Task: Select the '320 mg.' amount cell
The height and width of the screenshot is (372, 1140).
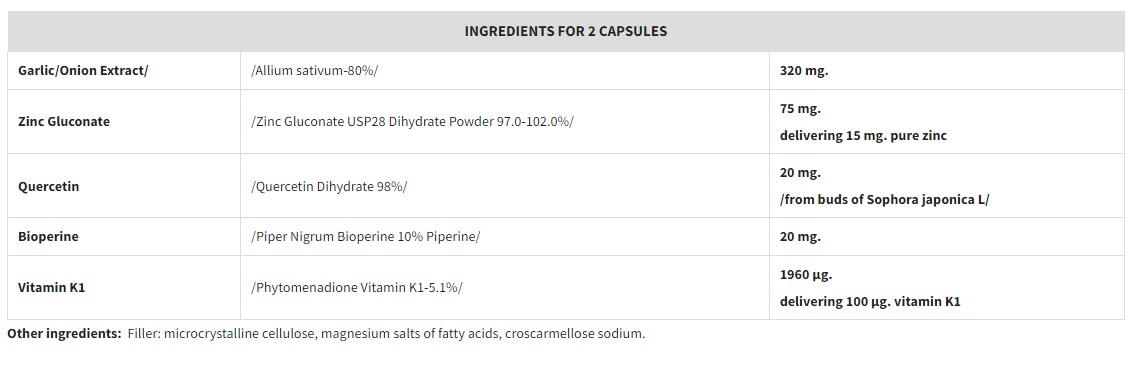Action: click(x=947, y=70)
